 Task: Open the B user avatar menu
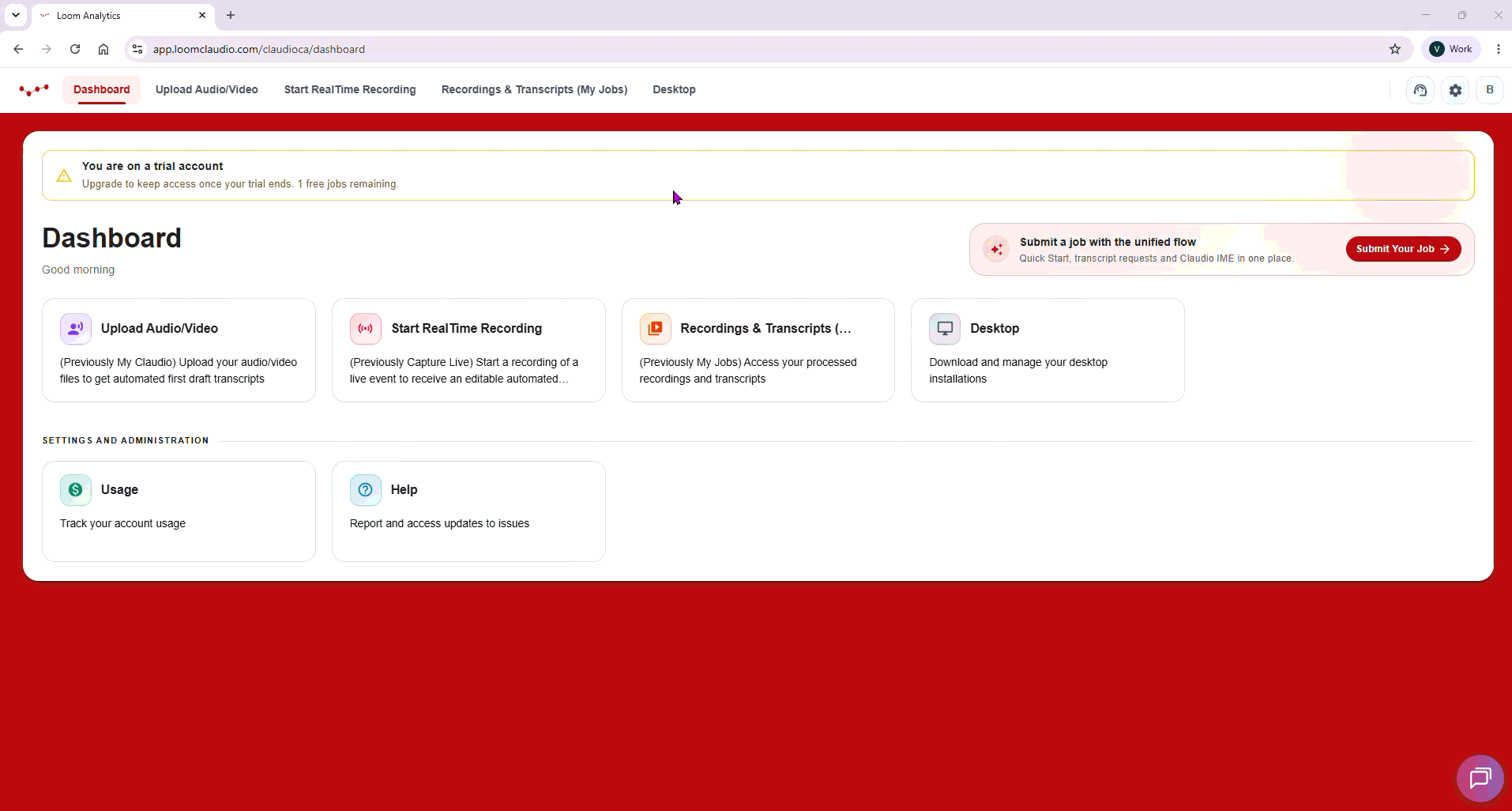click(x=1490, y=90)
